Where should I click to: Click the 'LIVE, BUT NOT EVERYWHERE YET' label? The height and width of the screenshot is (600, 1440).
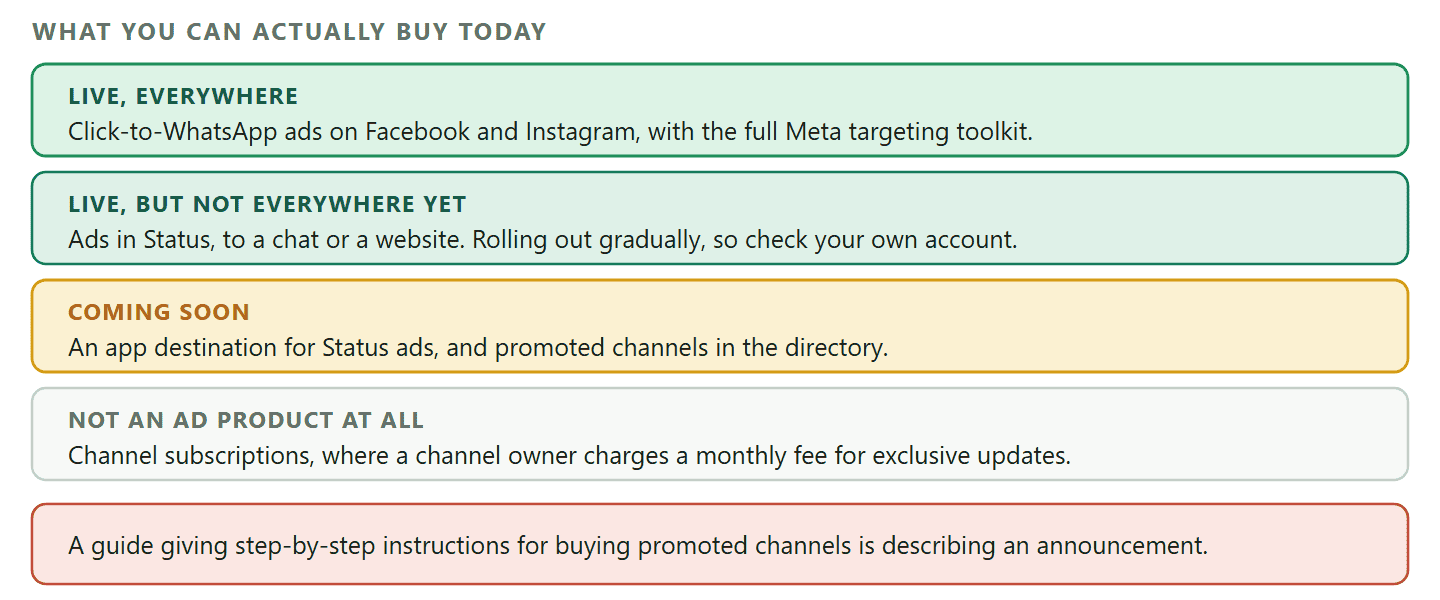(267, 204)
